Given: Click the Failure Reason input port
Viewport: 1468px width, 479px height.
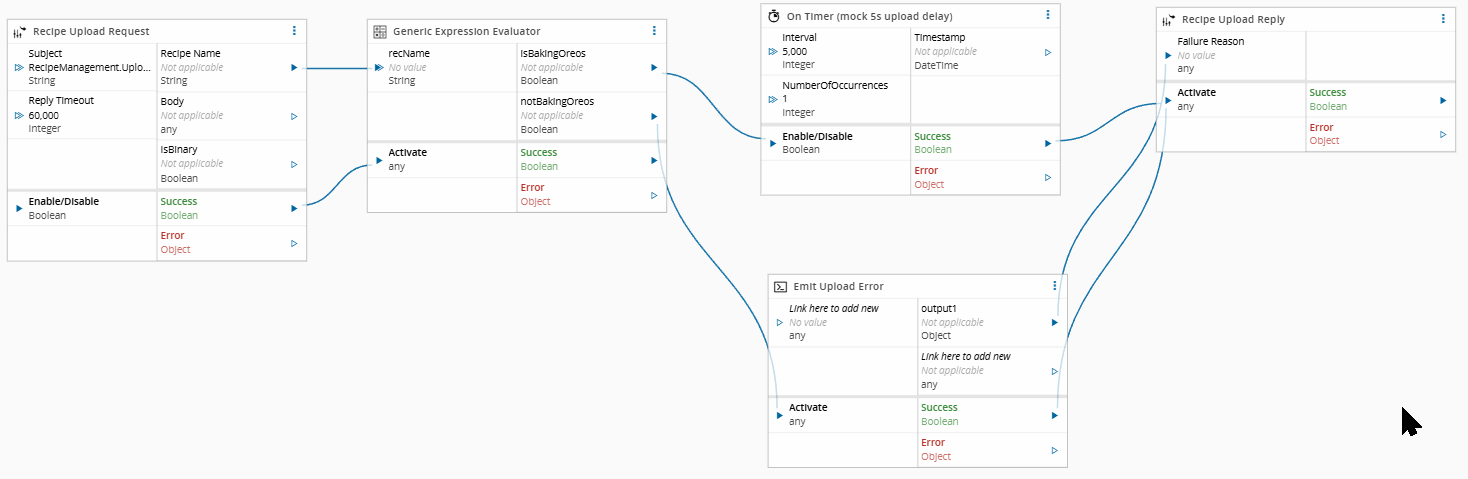Looking at the screenshot, I should (1167, 56).
